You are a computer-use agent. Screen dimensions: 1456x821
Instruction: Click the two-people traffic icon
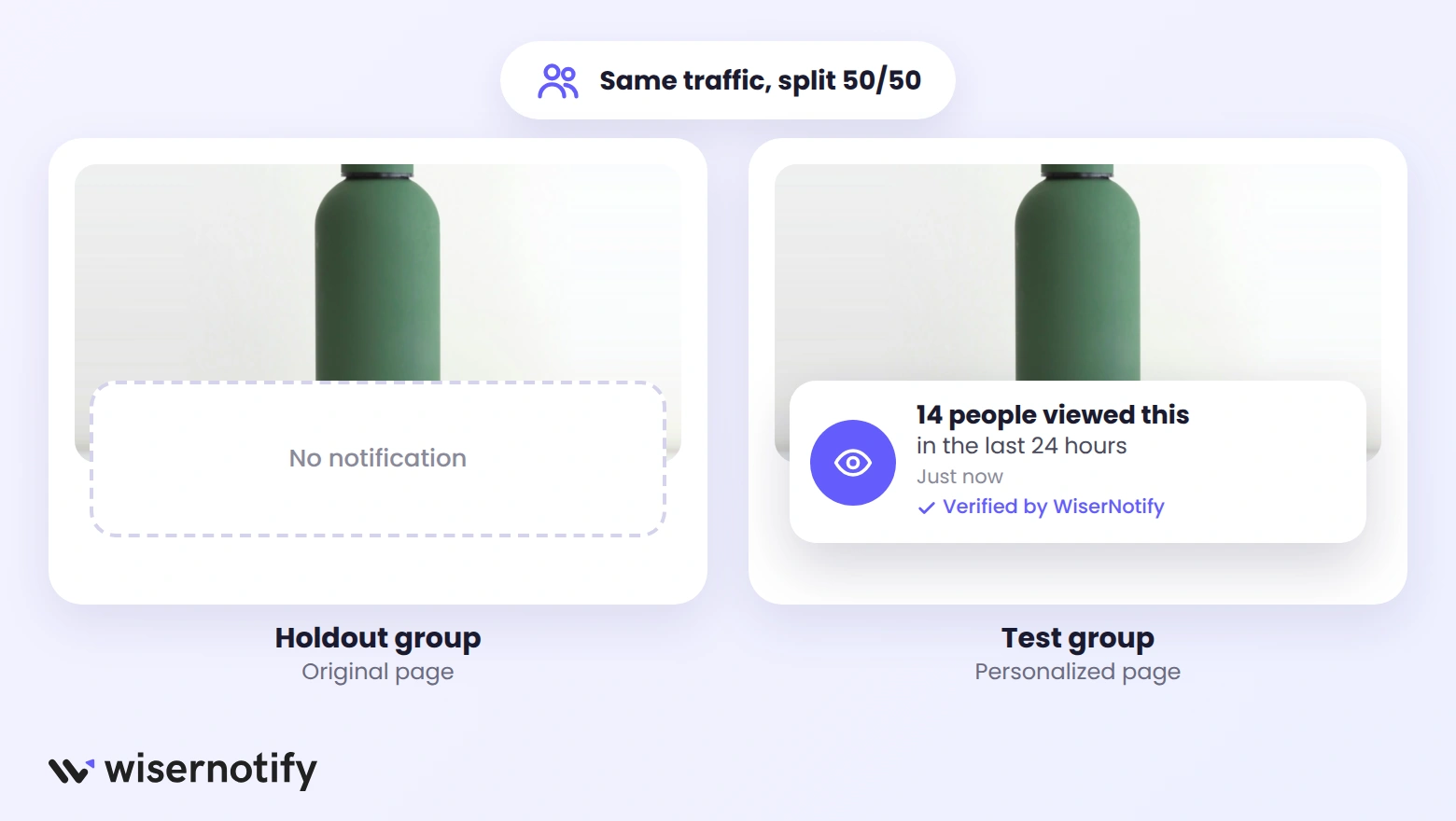(558, 81)
